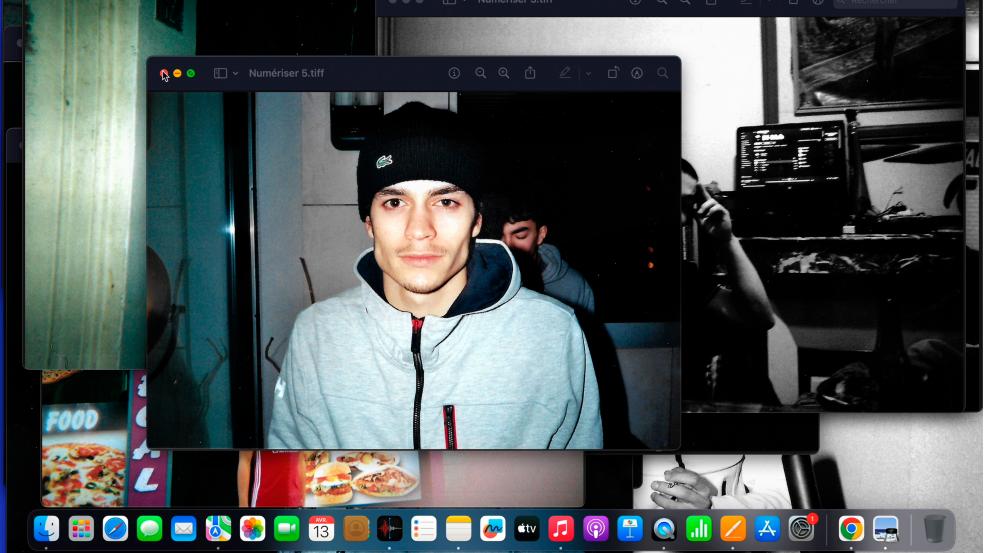
Task: Open Podcasts from the Dock
Action: coord(596,529)
